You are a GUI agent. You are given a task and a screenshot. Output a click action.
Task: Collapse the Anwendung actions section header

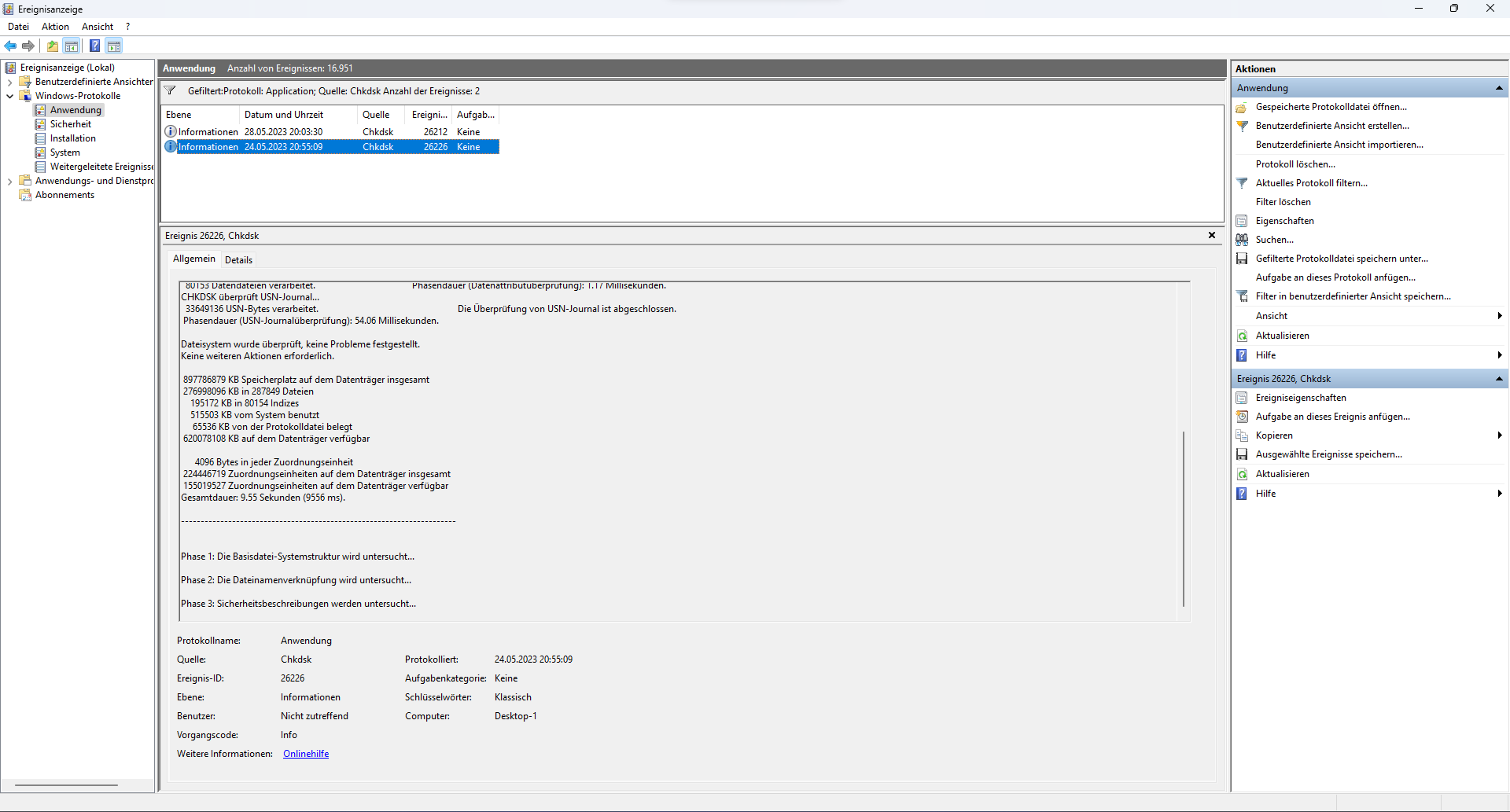[1499, 88]
